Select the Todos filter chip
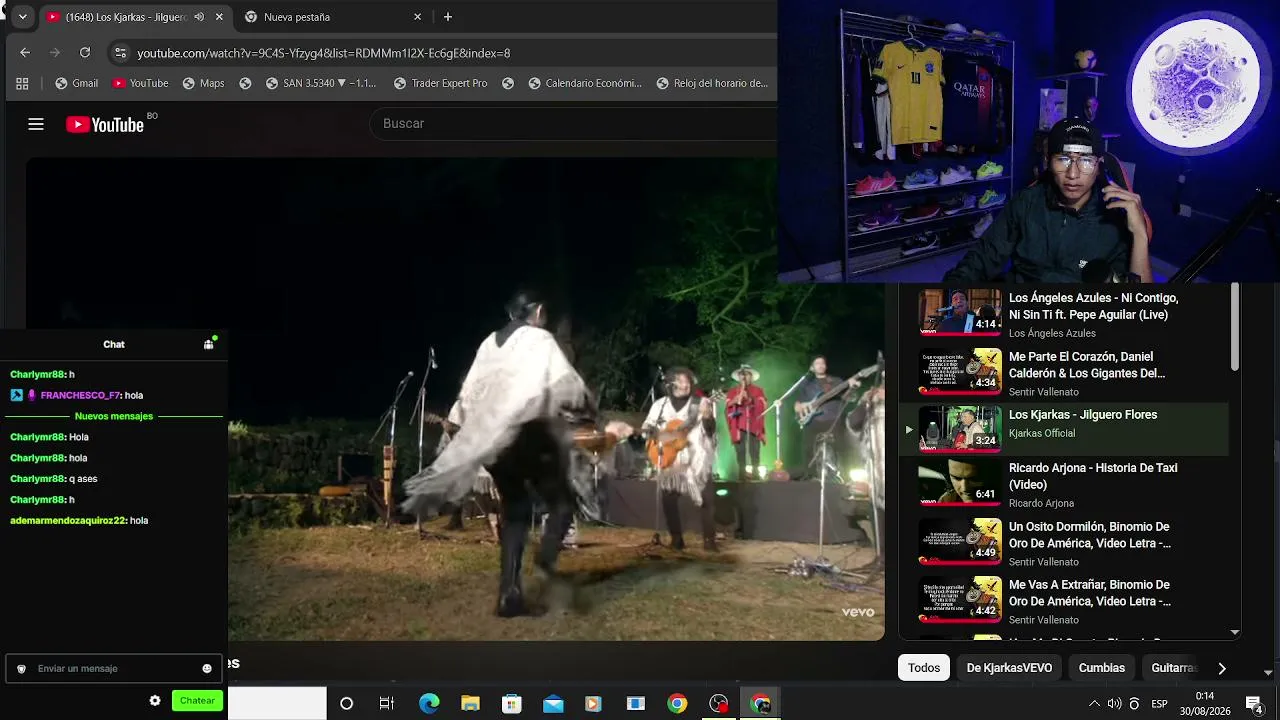1280x720 pixels. coord(924,668)
